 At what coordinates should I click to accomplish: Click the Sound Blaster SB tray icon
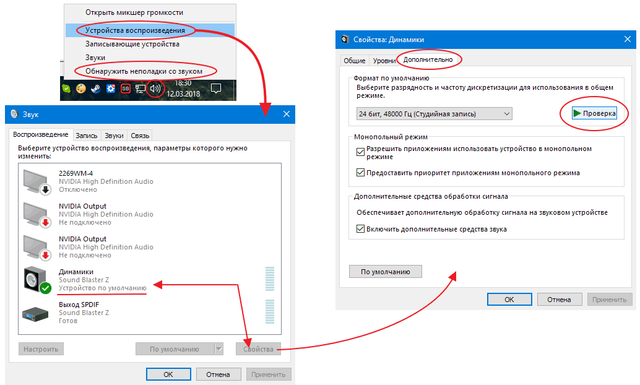[126, 89]
